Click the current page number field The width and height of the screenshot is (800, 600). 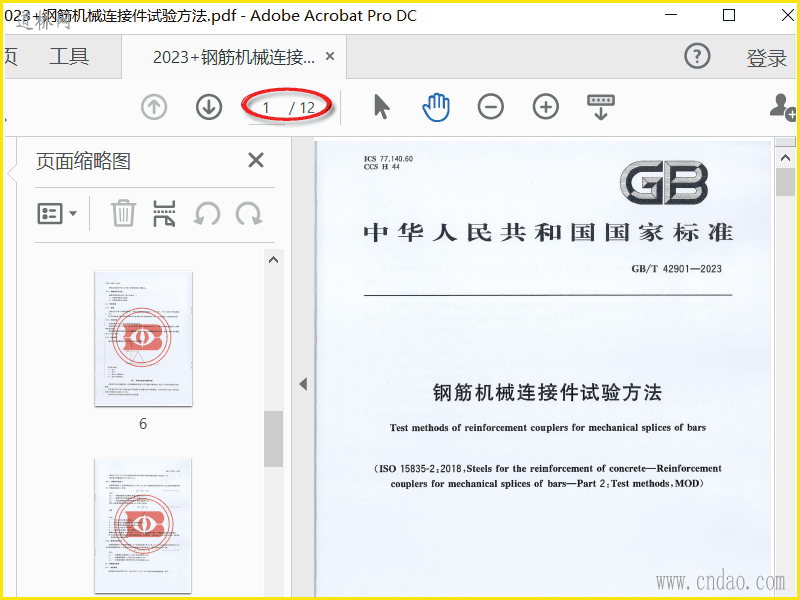266,108
